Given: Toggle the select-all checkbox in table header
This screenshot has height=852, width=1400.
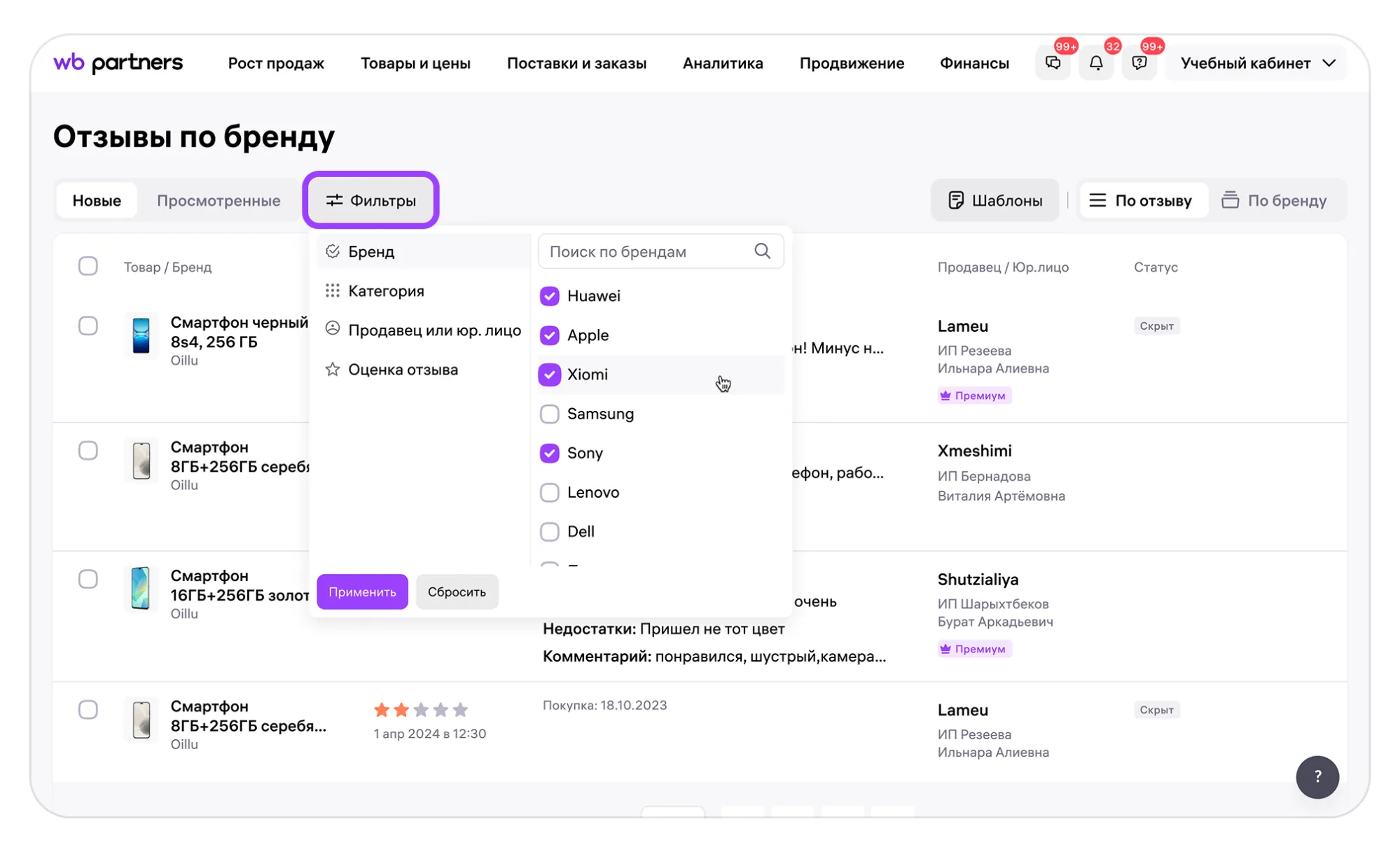Looking at the screenshot, I should tap(88, 266).
